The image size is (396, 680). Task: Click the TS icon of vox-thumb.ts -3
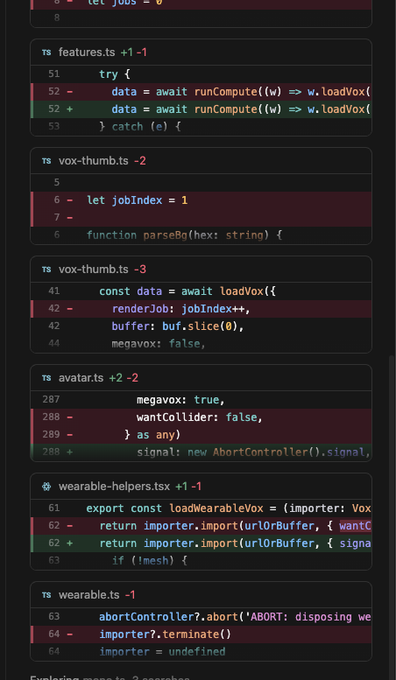click(x=46, y=269)
